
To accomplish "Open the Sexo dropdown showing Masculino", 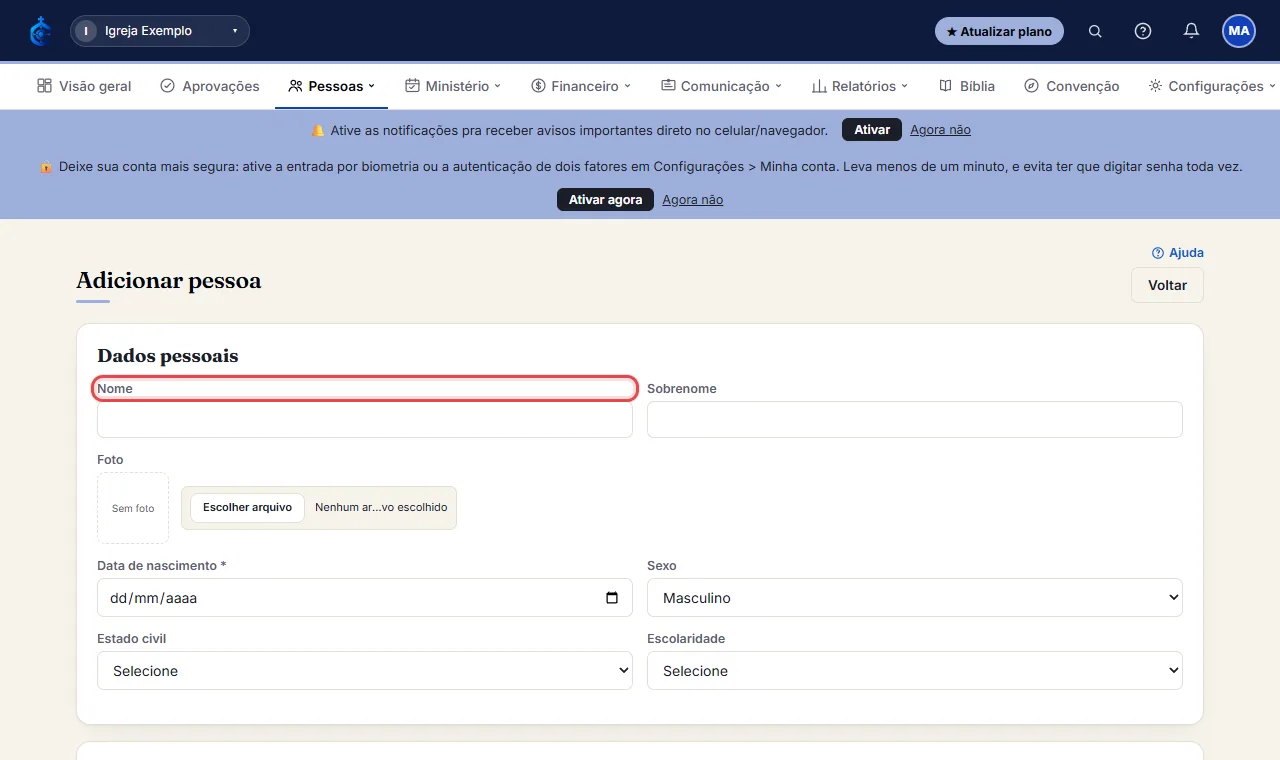I will pos(915,598).
